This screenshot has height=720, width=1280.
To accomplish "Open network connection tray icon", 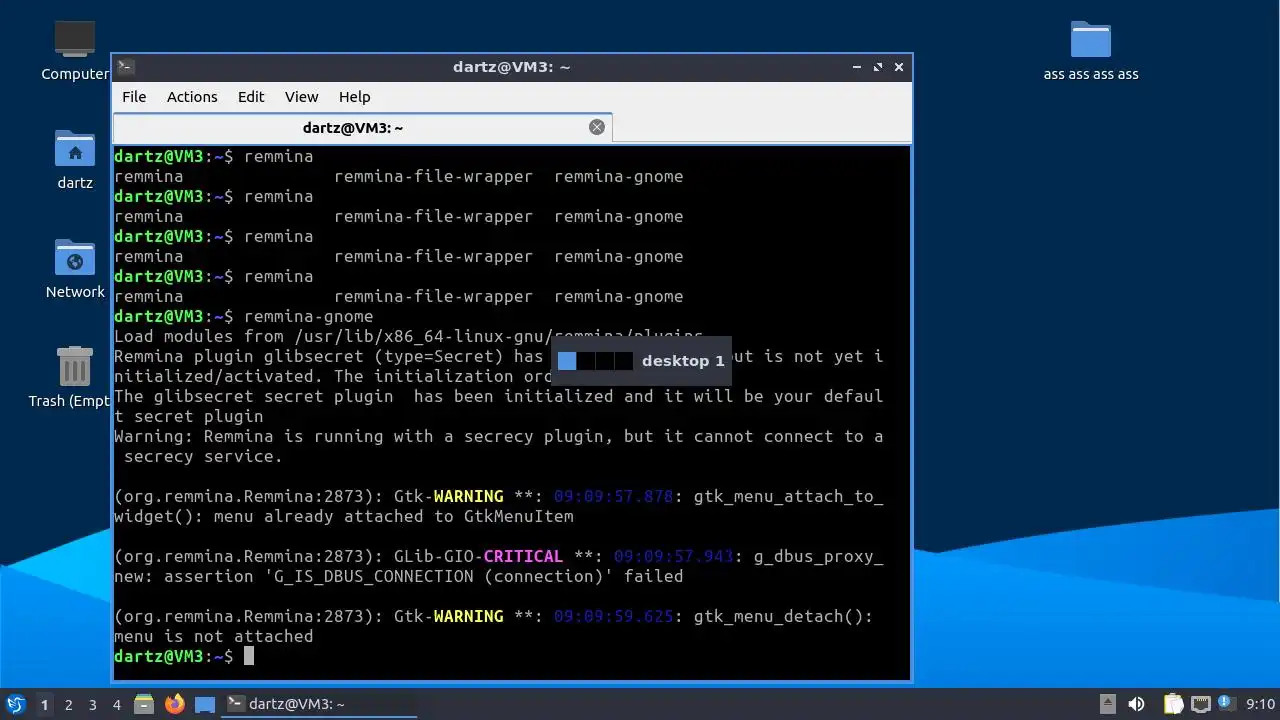I will tap(1201, 704).
